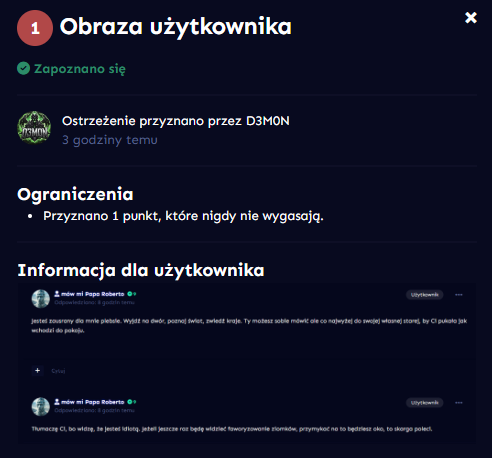Select the Przyznano 1 punkt restriction text

183,216
